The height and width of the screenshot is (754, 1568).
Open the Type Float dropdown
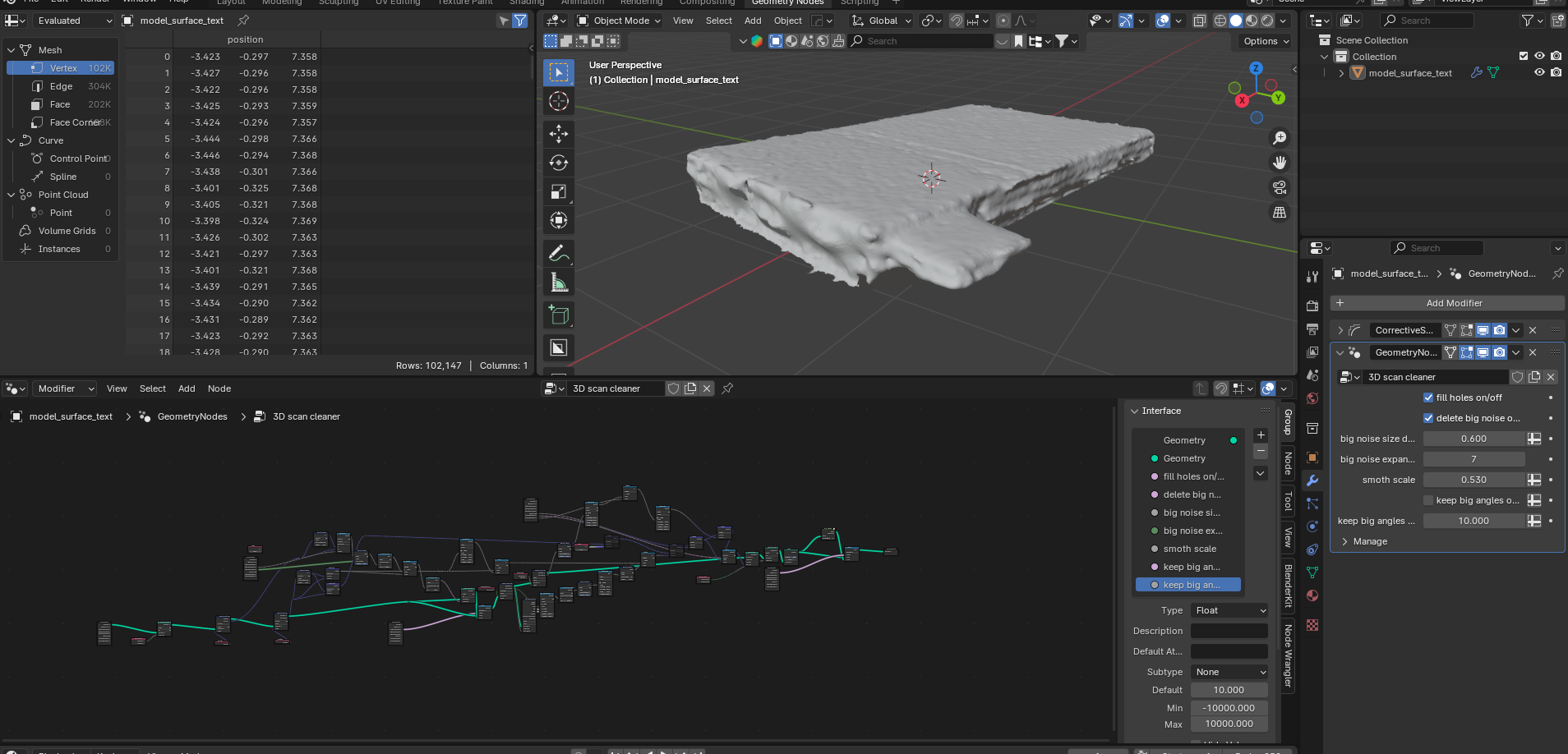(1229, 610)
